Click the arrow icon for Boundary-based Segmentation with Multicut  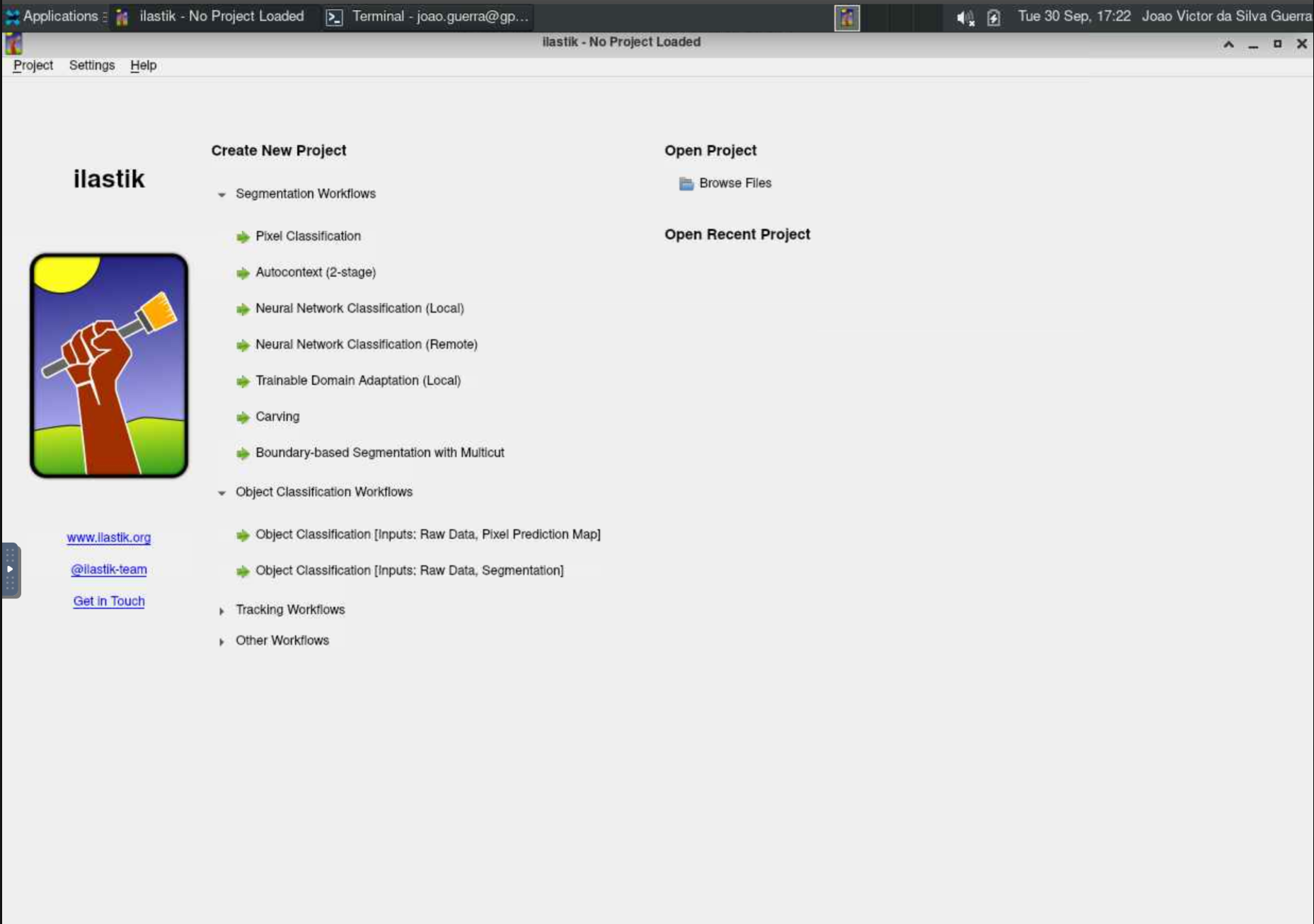243,454
